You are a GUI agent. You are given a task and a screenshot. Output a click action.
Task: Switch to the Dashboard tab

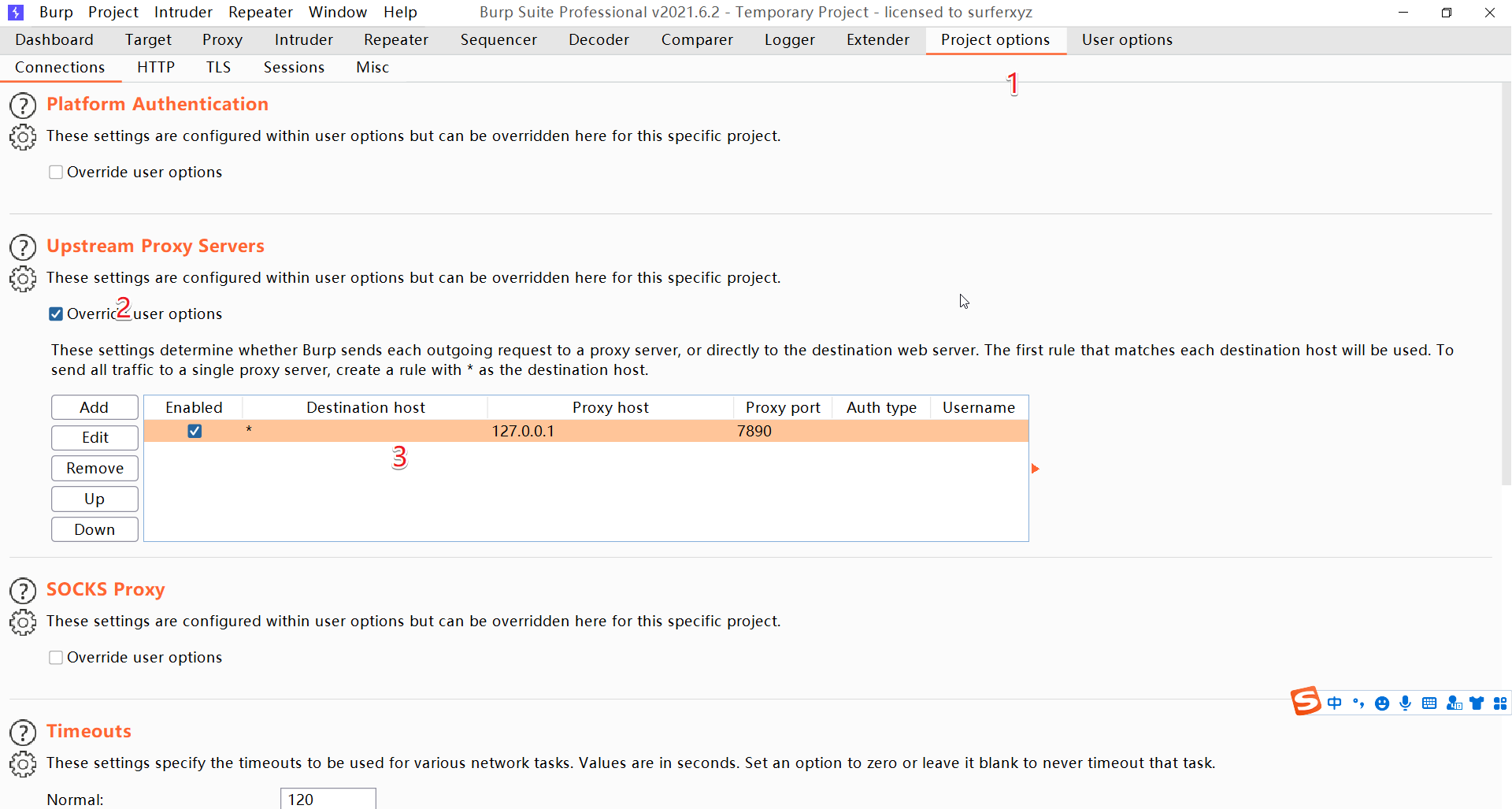(54, 40)
